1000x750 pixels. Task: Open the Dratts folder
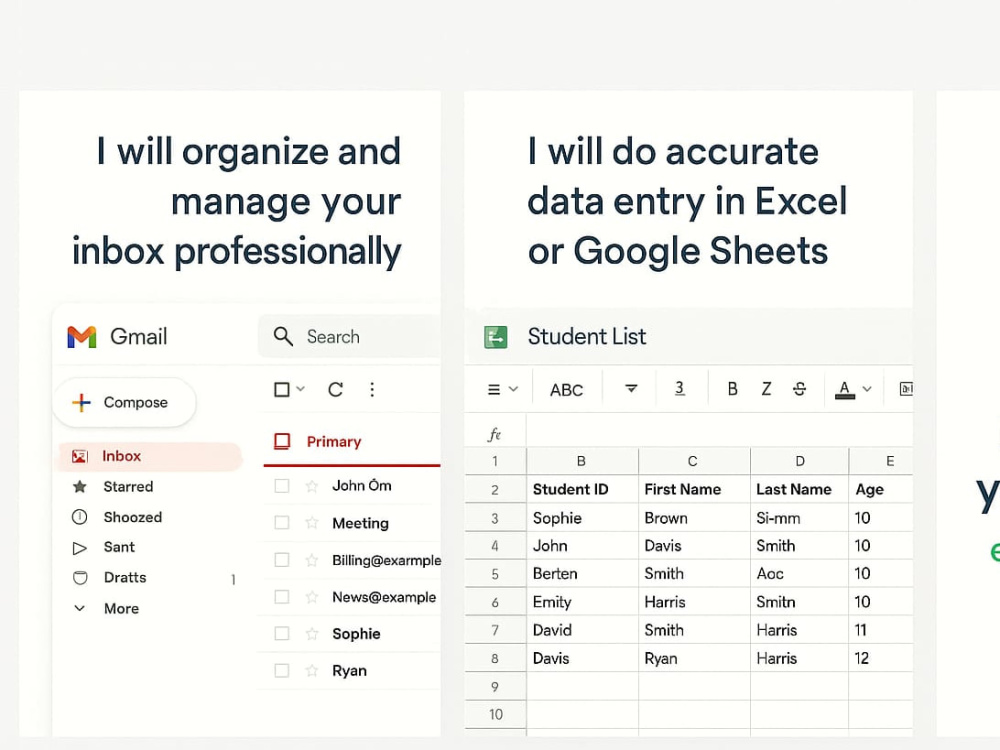[x=125, y=578]
